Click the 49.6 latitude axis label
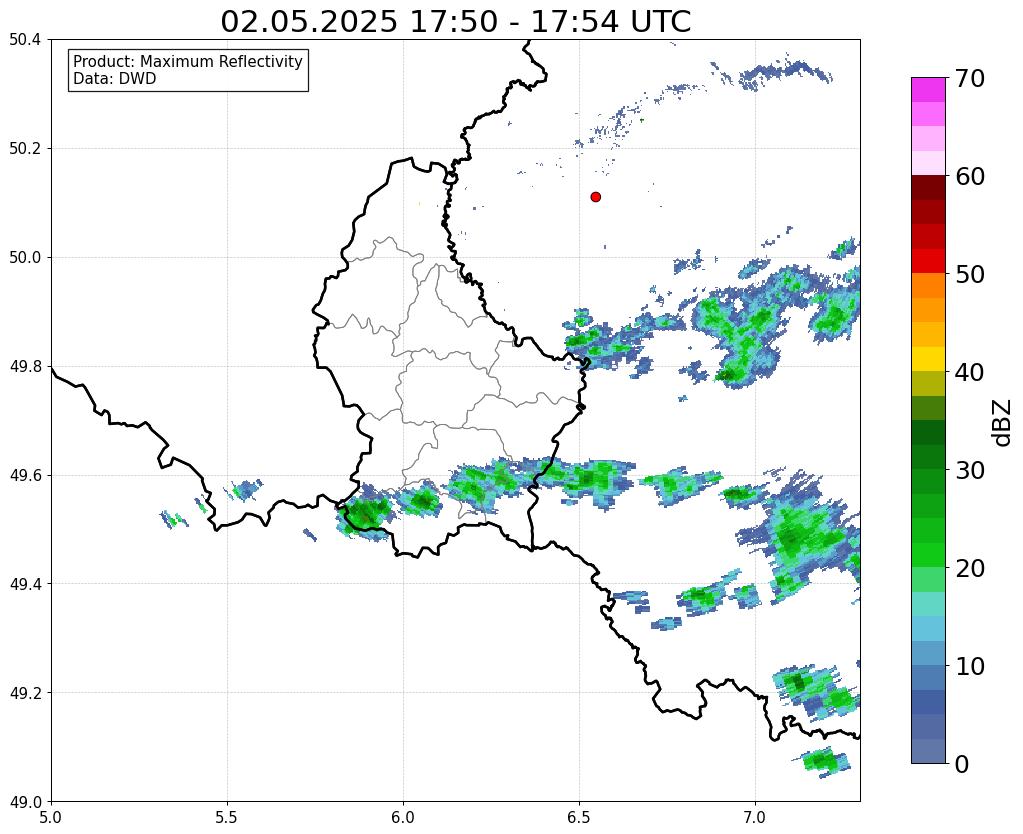Viewport: 1023px width, 834px height. (25, 475)
